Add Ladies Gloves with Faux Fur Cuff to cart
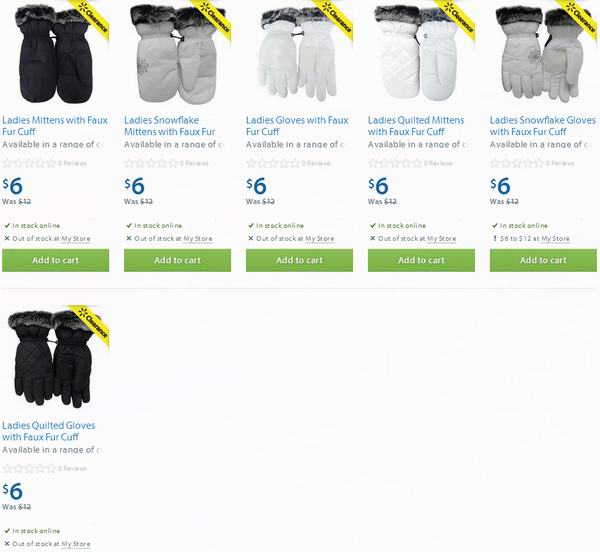This screenshot has height=552, width=600. (299, 261)
